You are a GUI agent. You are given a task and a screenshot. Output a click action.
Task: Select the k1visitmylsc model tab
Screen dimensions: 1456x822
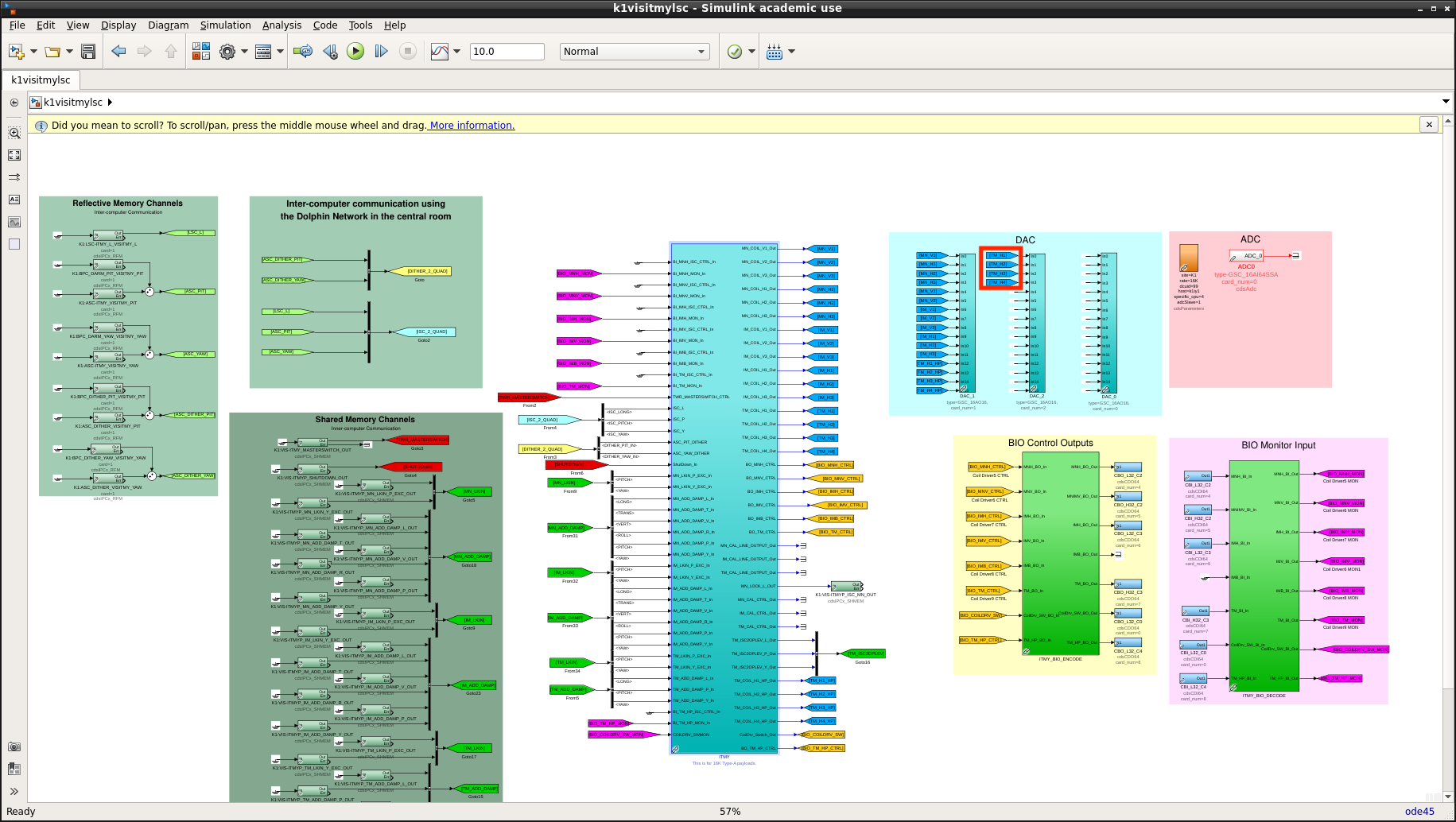tap(41, 79)
